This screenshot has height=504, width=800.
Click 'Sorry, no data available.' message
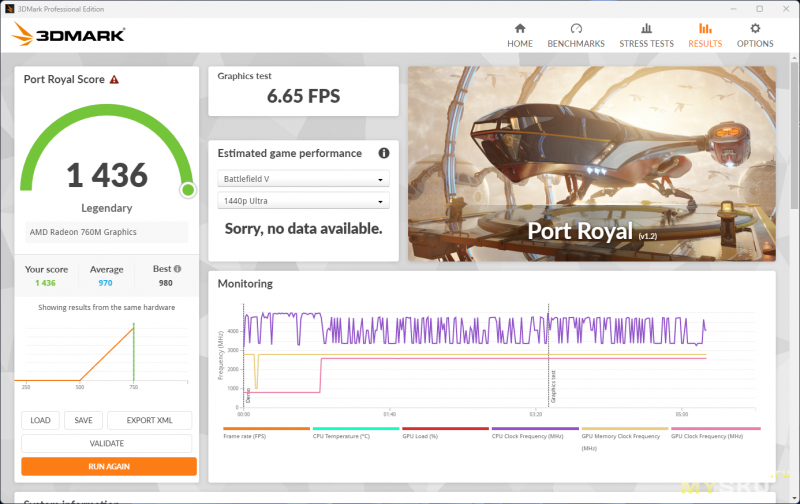(303, 229)
